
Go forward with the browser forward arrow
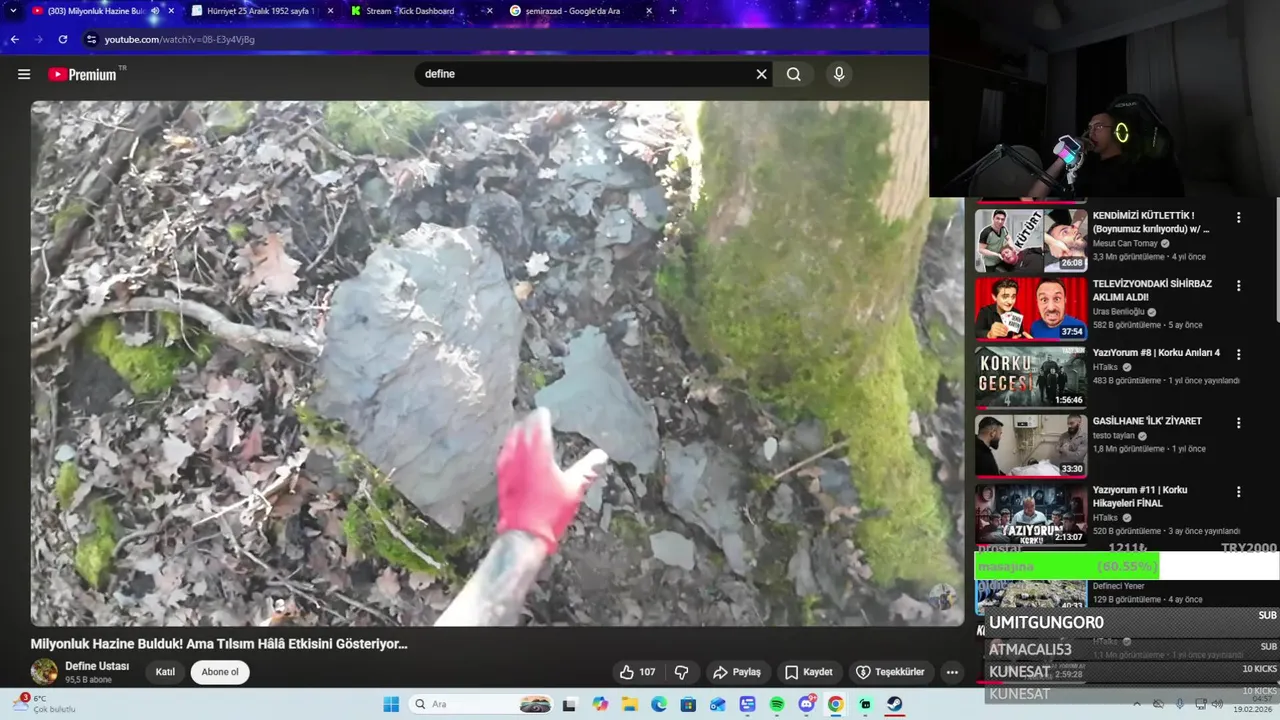pos(38,39)
